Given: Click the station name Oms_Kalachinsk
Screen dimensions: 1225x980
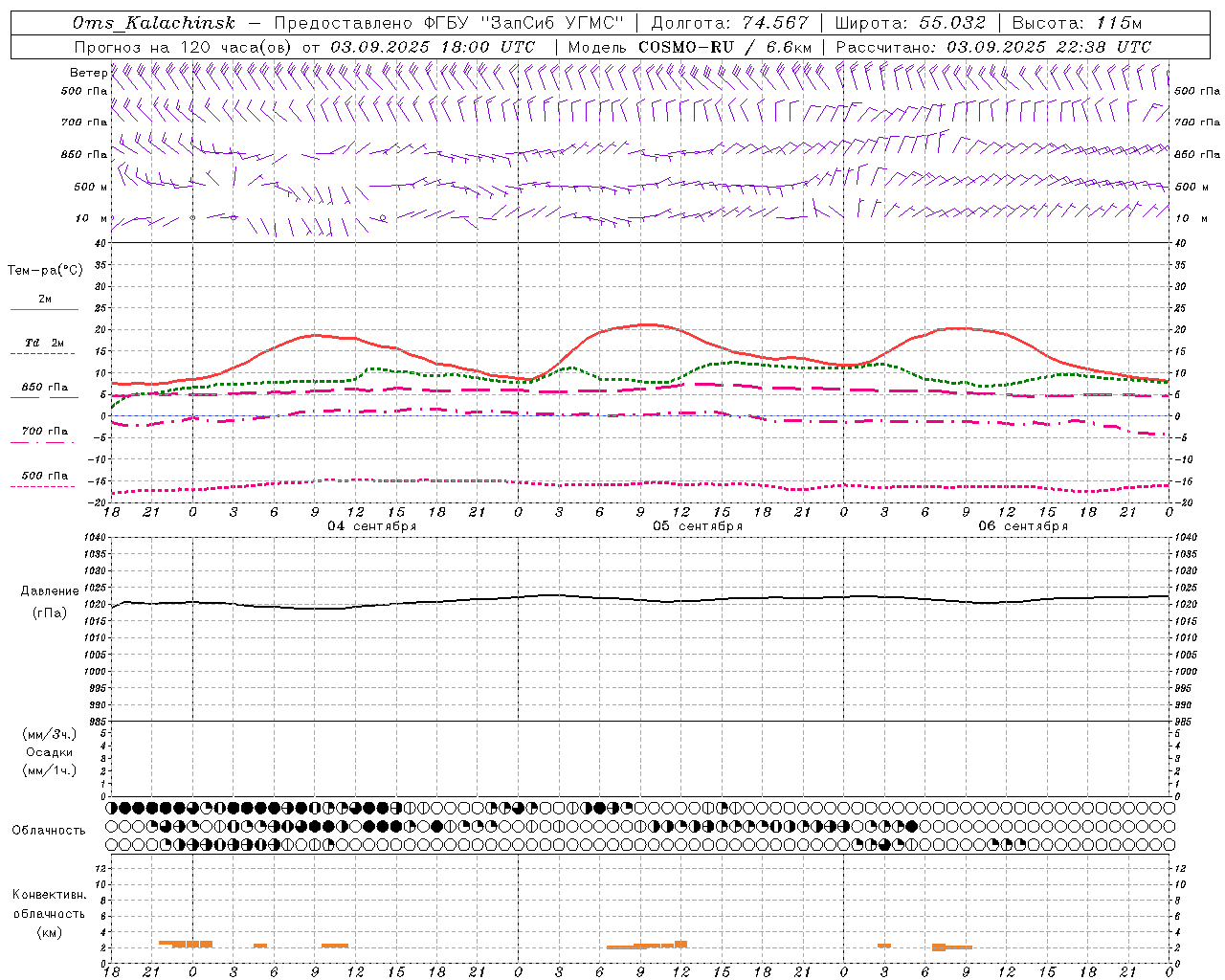Looking at the screenshot, I should click(x=154, y=23).
